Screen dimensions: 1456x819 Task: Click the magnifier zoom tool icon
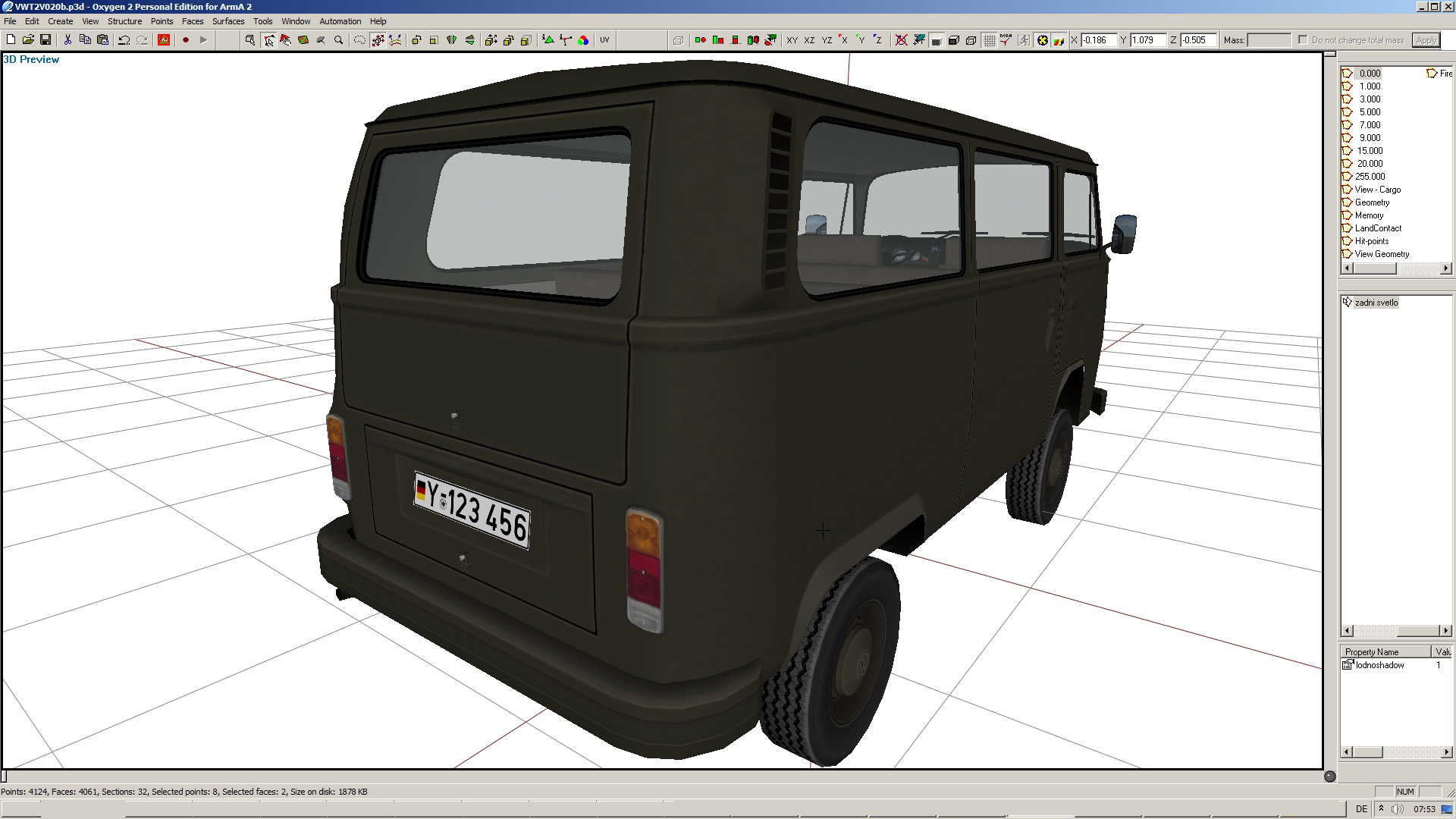(x=339, y=40)
